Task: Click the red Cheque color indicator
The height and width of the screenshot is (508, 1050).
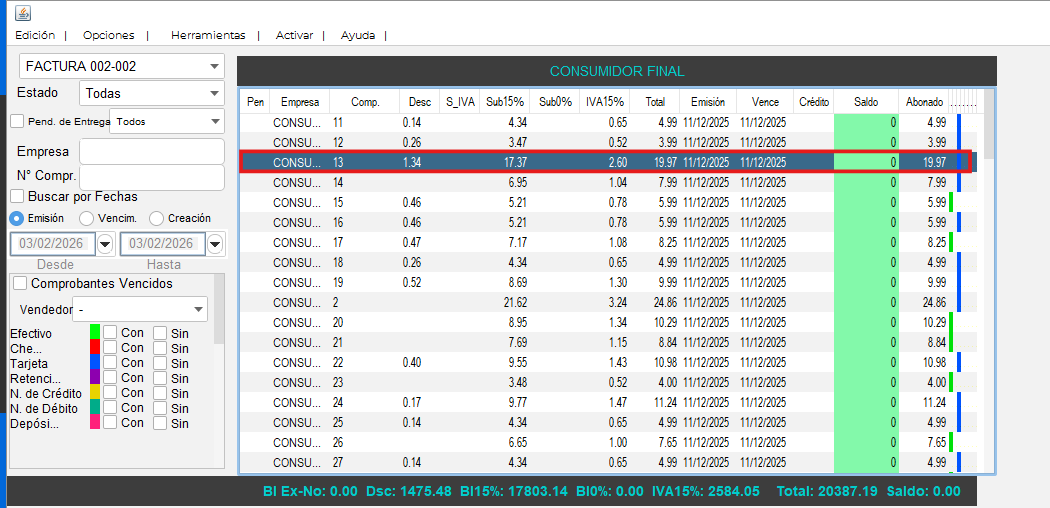Action: click(x=95, y=348)
